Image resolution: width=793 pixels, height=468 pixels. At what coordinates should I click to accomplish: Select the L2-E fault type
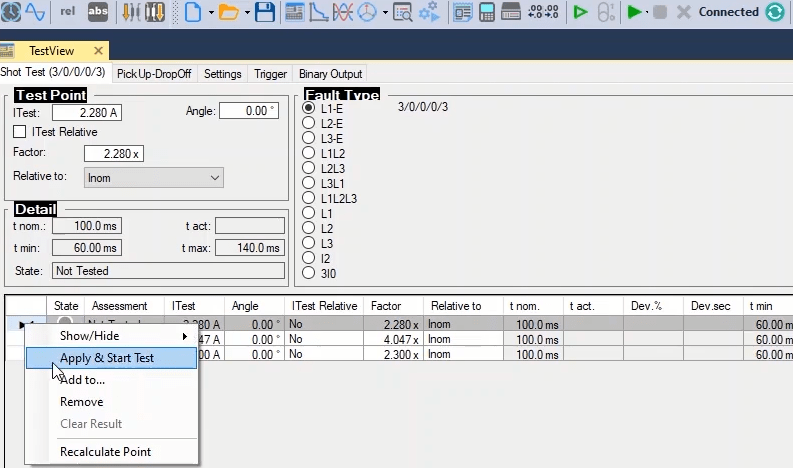[309, 123]
